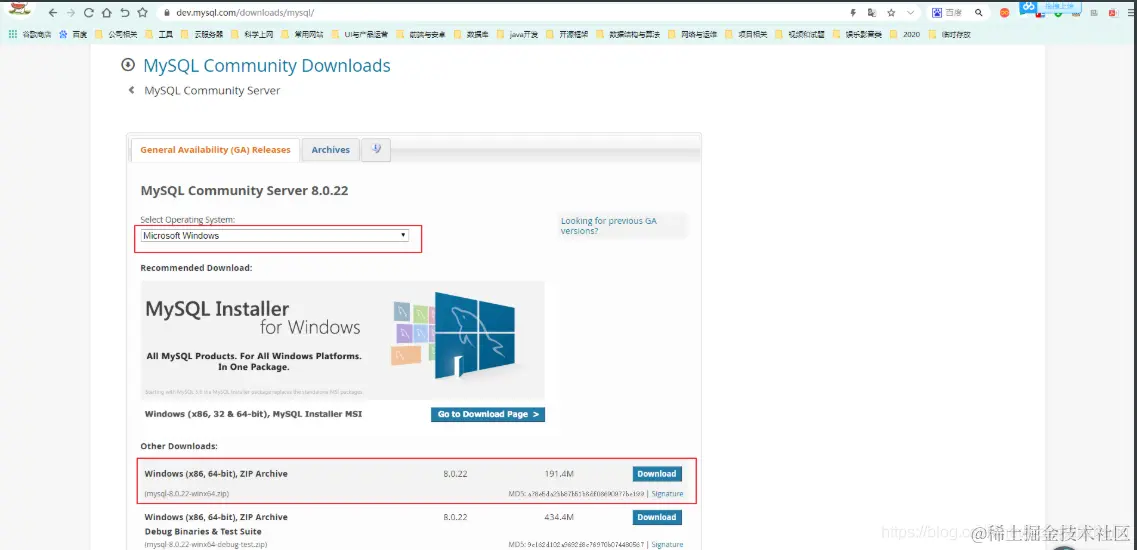Open the 百度 bookmark
The image size is (1137, 550).
pos(73,34)
